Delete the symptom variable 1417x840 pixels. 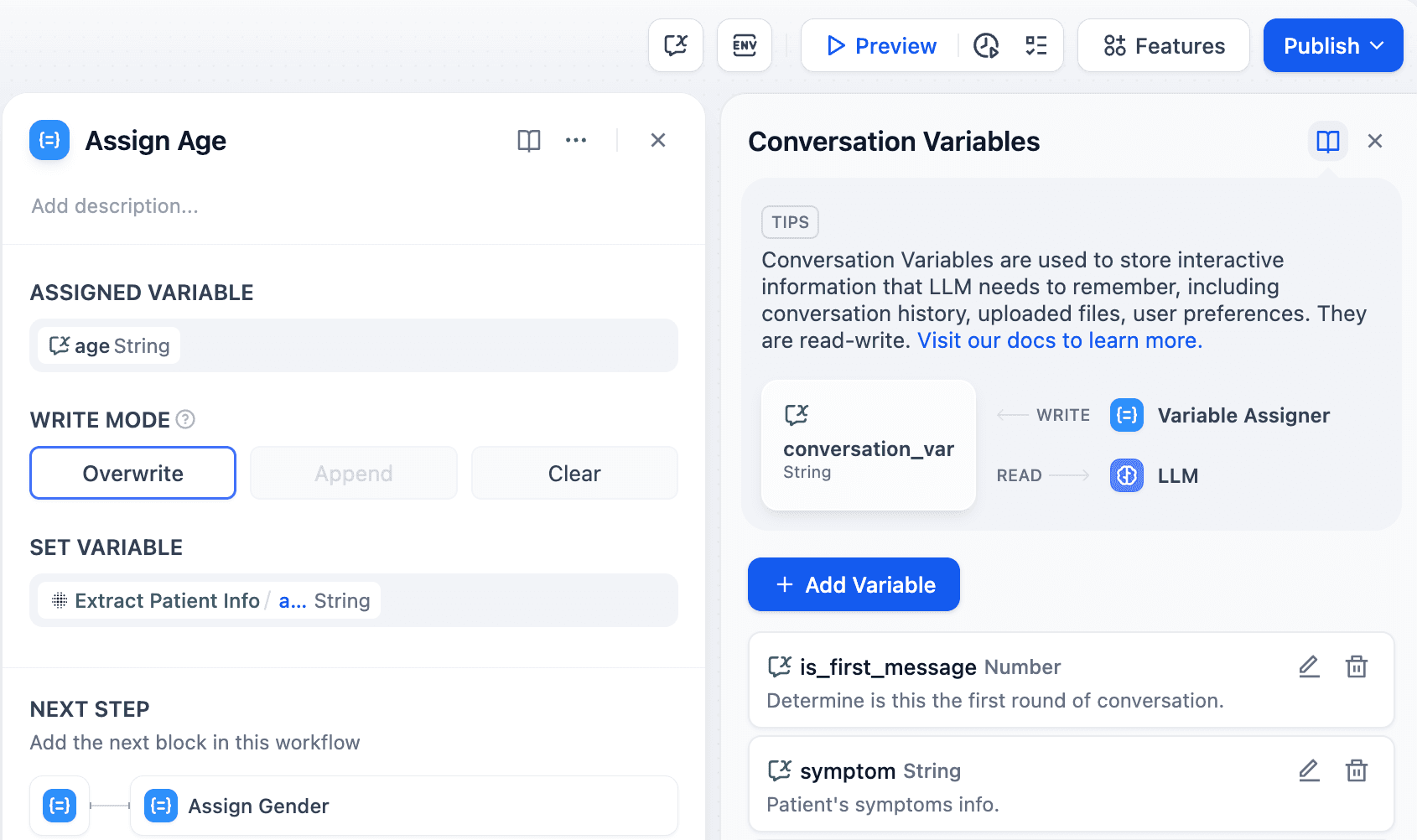(x=1356, y=770)
